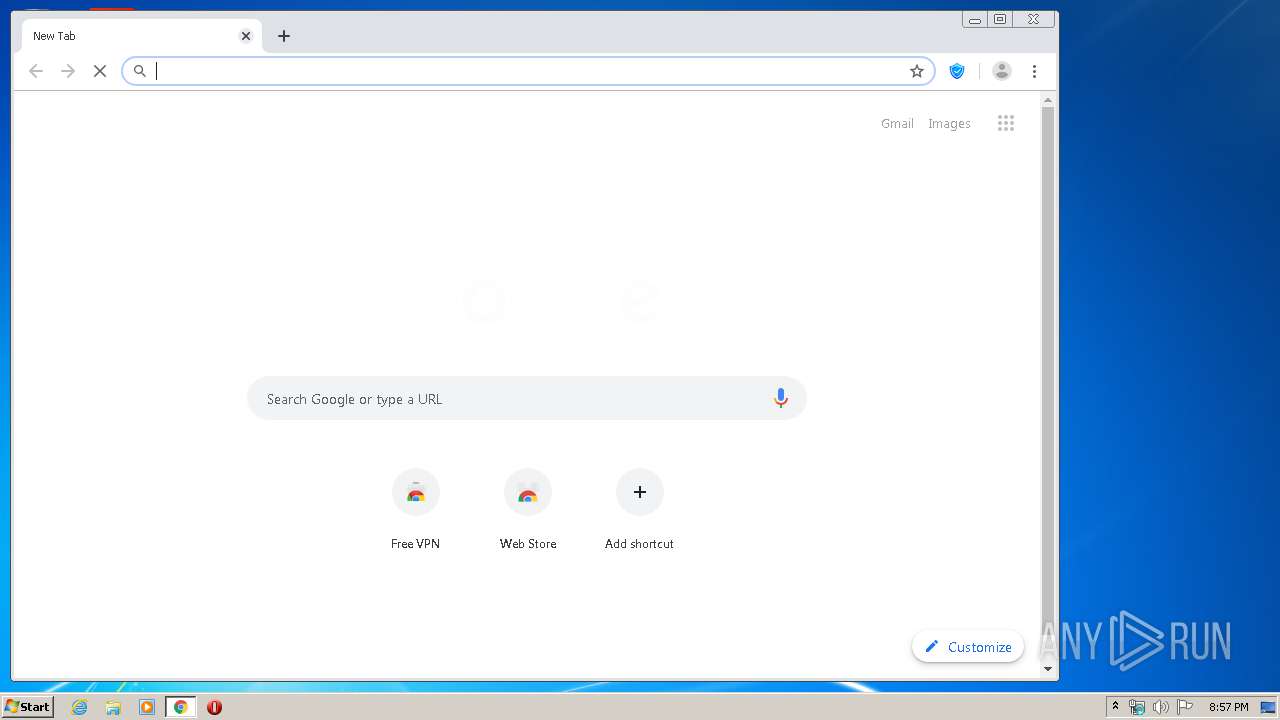Open the Free VPN shortcut
Viewport: 1280px width, 720px height.
click(x=416, y=510)
